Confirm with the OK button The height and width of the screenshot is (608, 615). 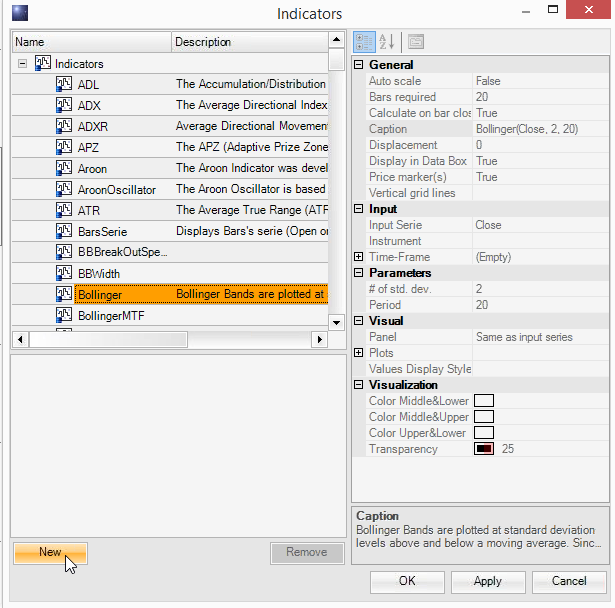(x=407, y=581)
